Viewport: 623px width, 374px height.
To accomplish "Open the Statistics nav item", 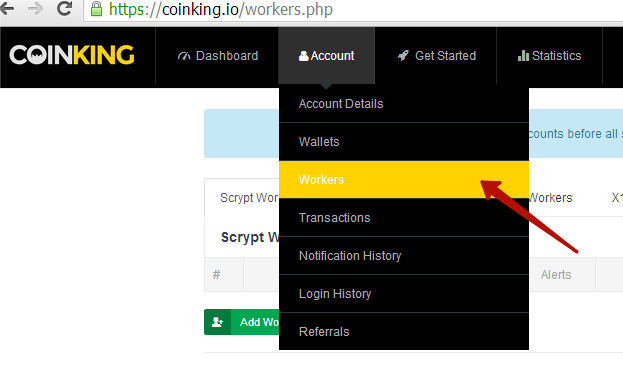I will click(549, 56).
